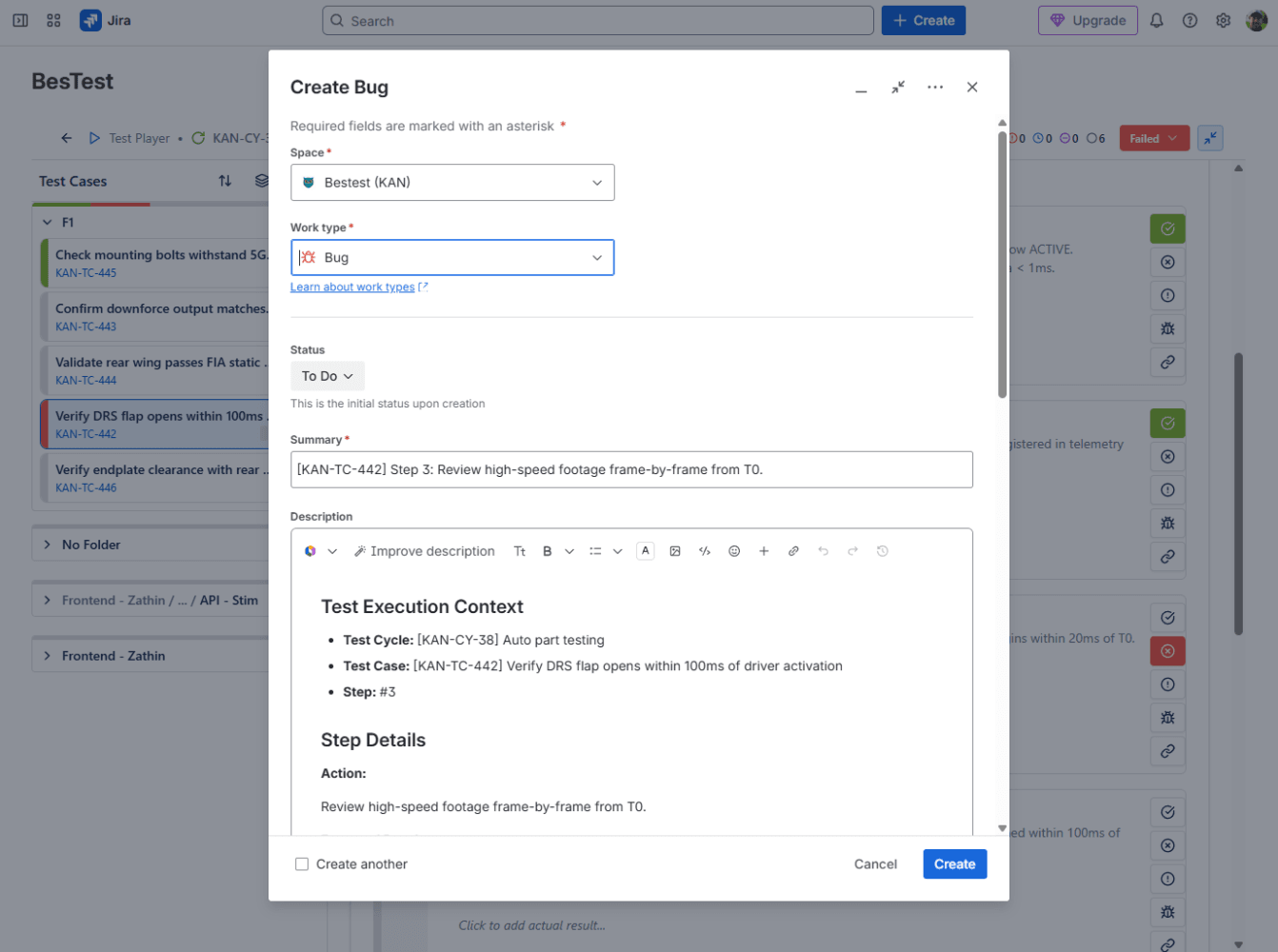Open 'Learn about work types' link

(x=352, y=288)
